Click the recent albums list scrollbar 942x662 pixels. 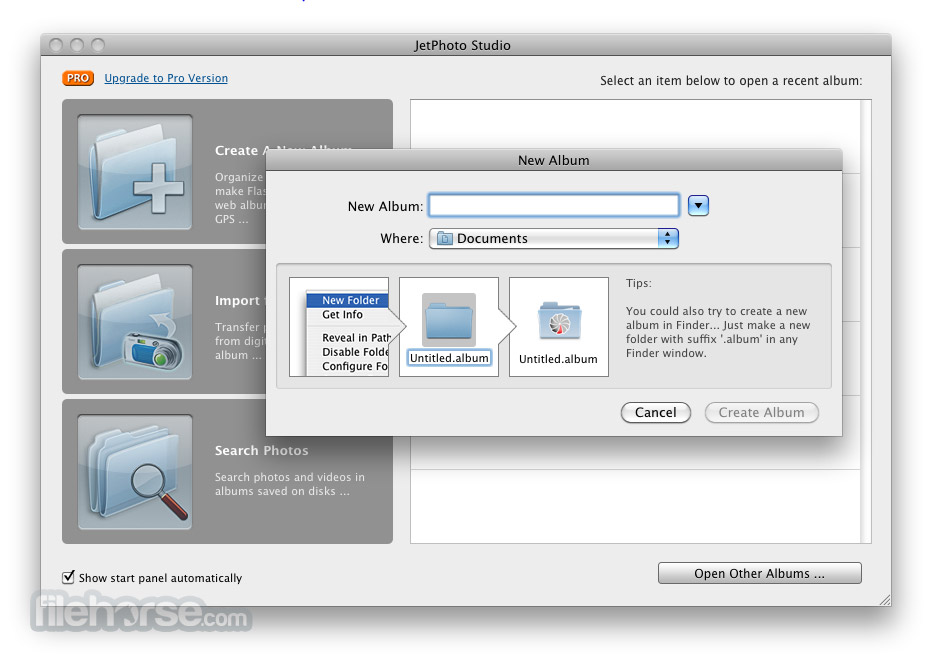[x=866, y=321]
